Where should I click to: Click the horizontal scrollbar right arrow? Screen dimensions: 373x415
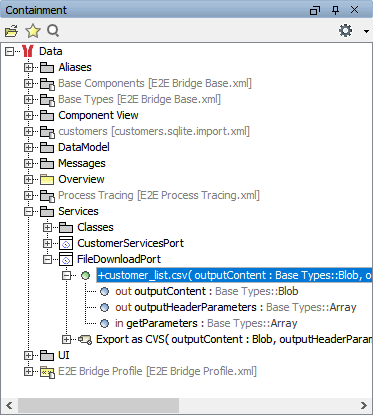[x=364, y=406]
